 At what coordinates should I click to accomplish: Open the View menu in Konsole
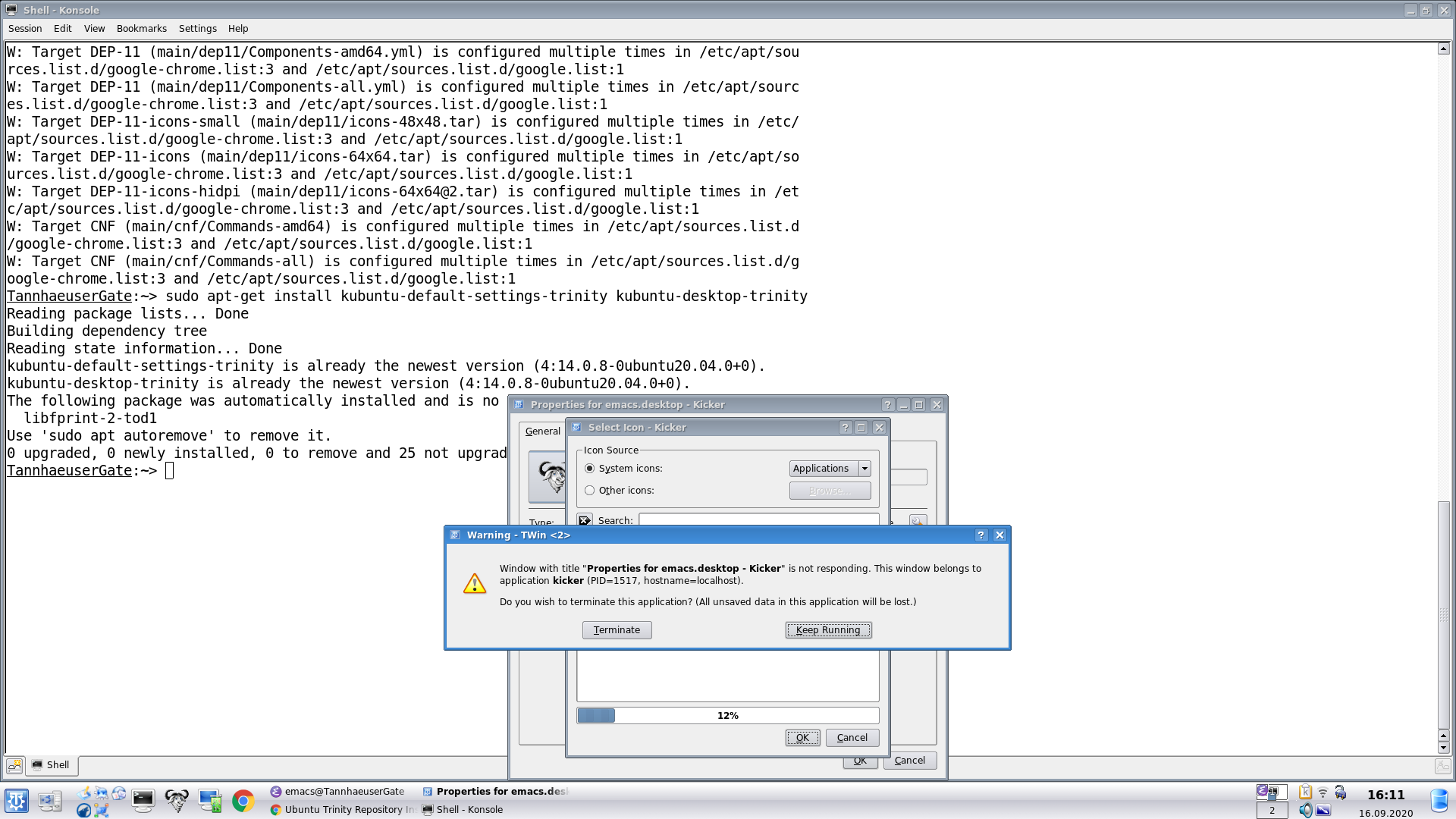pos(95,28)
